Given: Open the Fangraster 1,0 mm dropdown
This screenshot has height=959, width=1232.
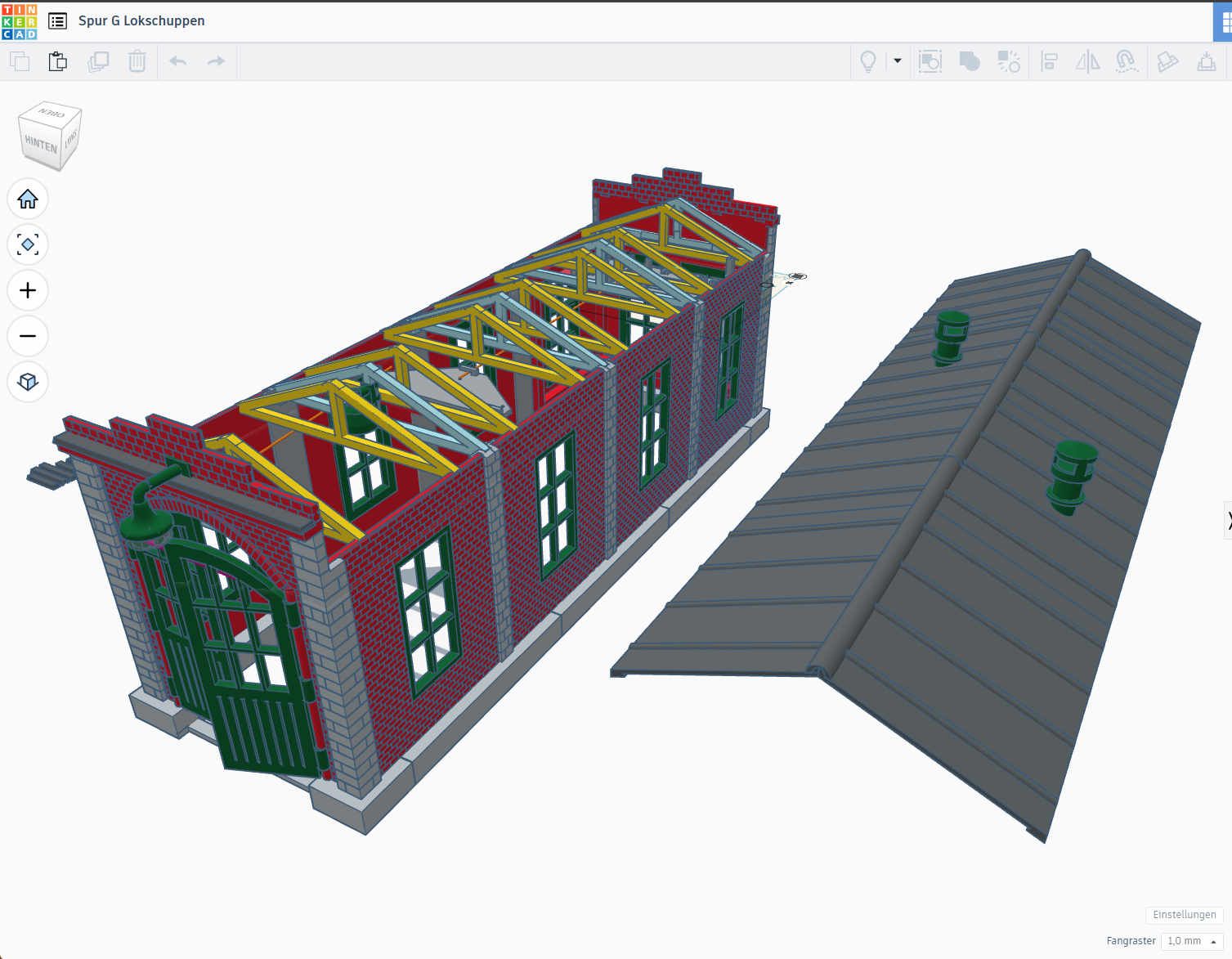Looking at the screenshot, I should click(x=1191, y=941).
